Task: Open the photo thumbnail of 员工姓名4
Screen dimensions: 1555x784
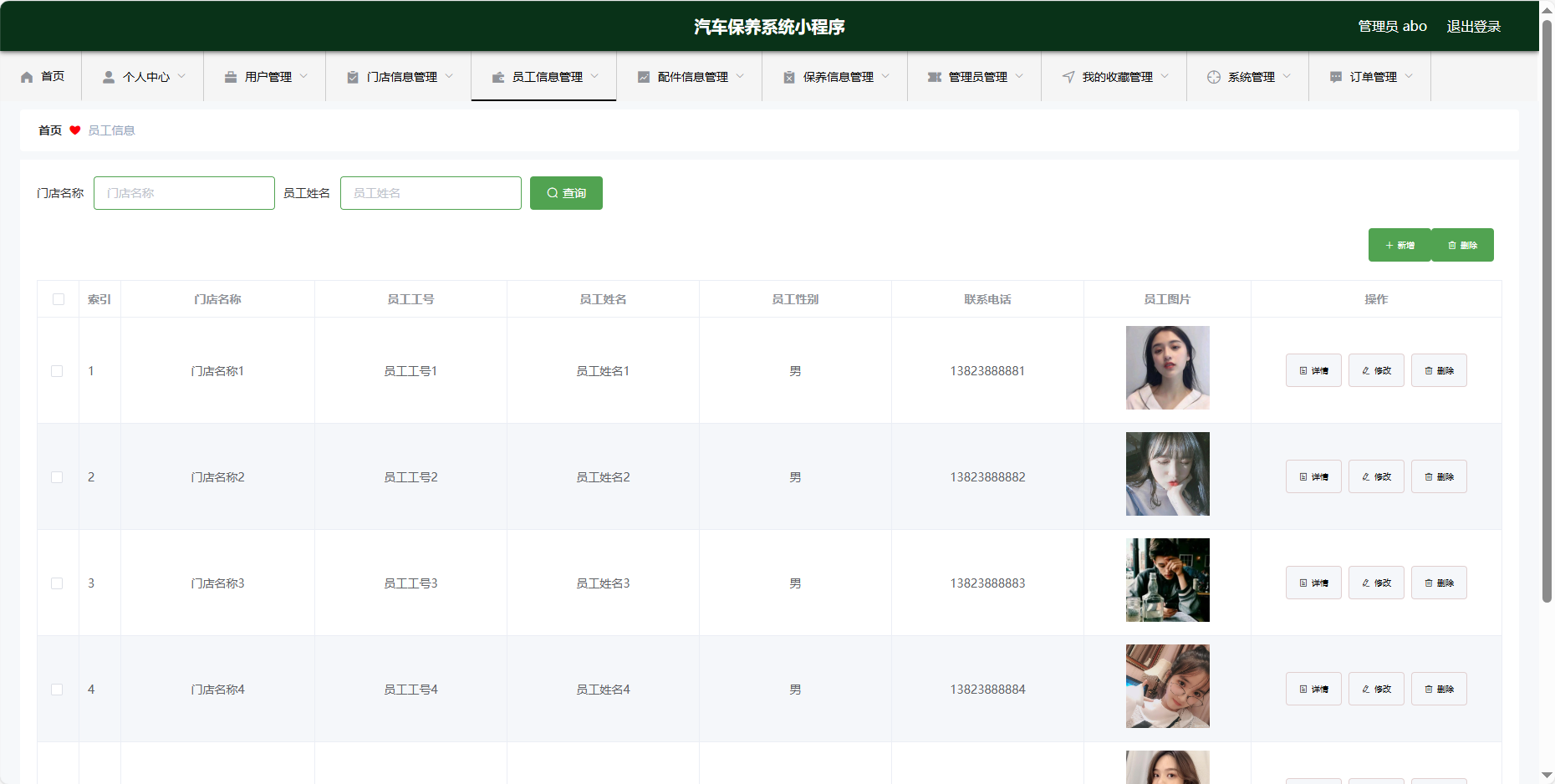Action: coord(1167,686)
